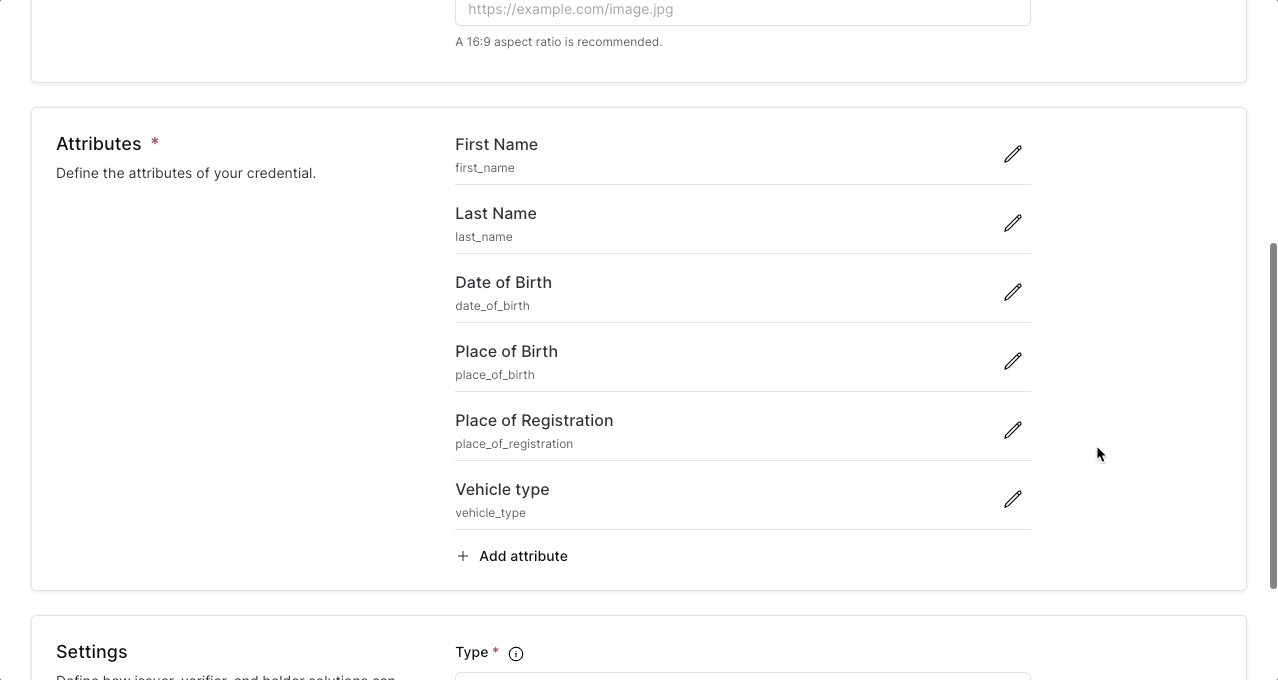Click the last_name attribute key text
The image size is (1278, 680).
(484, 237)
